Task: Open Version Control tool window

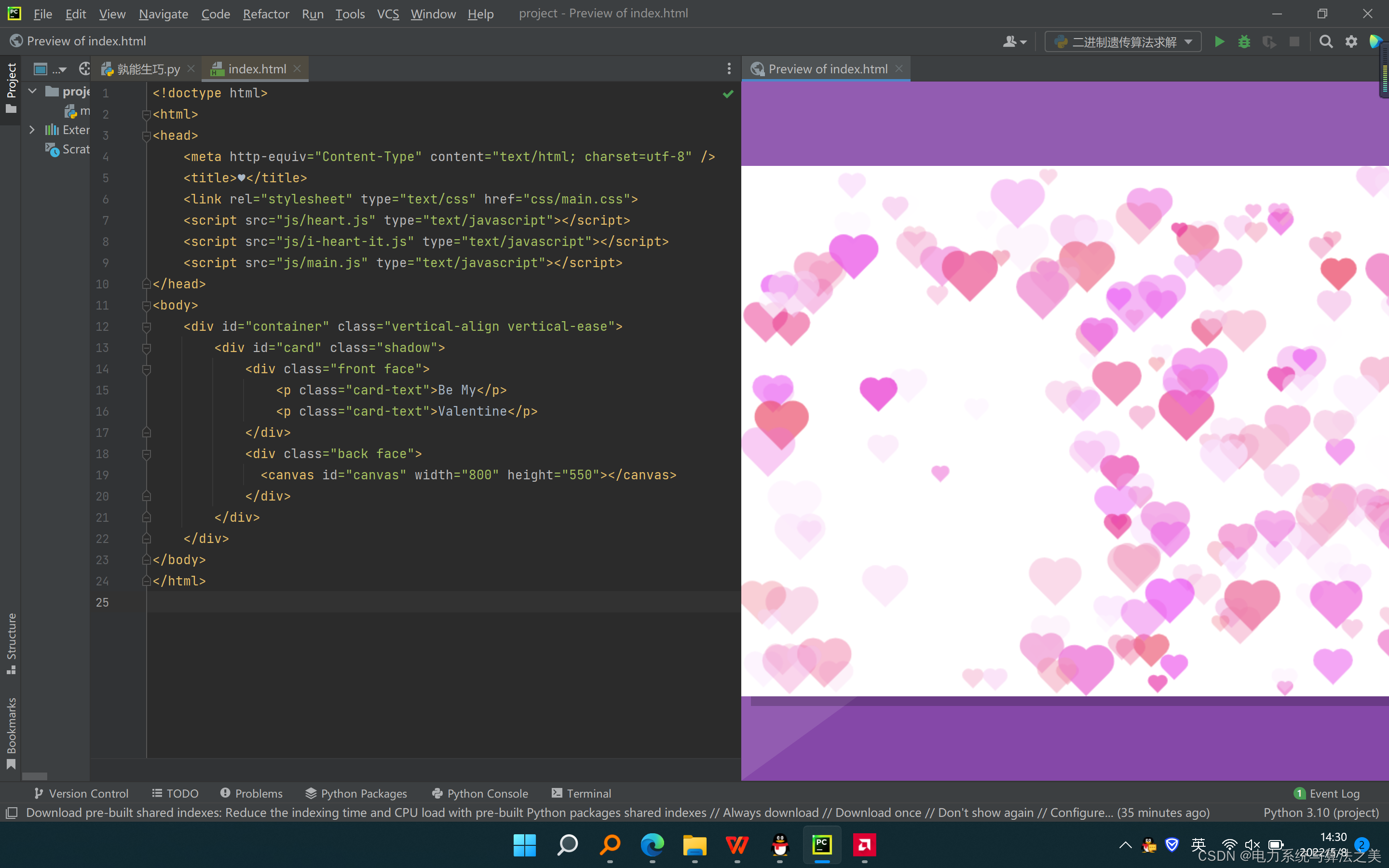Action: coord(81,793)
